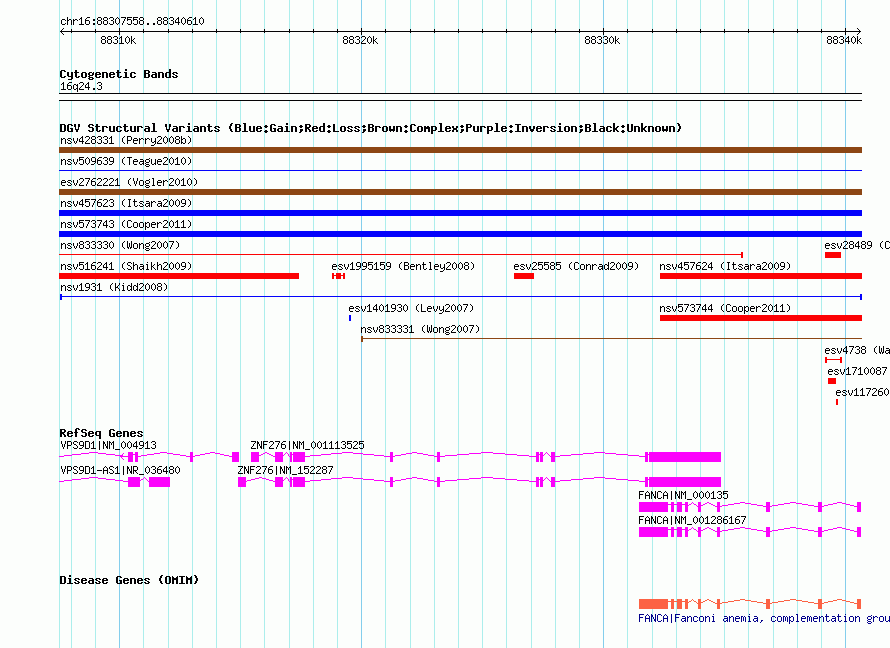Image resolution: width=890 pixels, height=648 pixels.
Task: Click the 88310k ruler tick label
Action: 118,40
